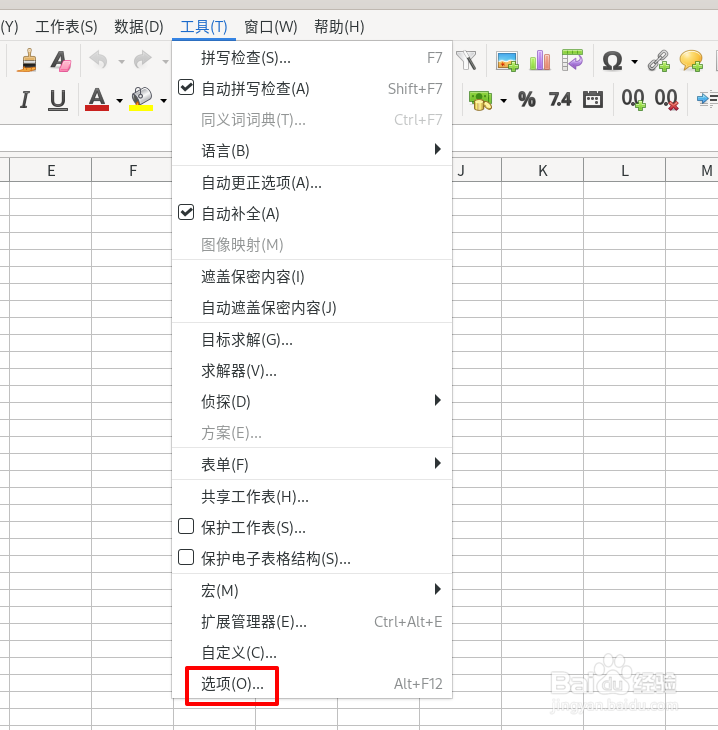This screenshot has height=730, width=718.
Task: Insert pivot table icon
Action: [x=572, y=60]
